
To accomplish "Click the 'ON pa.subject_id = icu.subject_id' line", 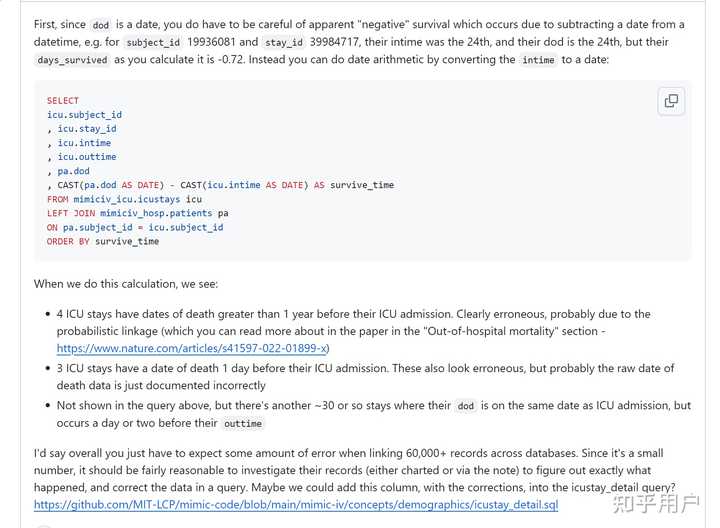I will (135, 227).
